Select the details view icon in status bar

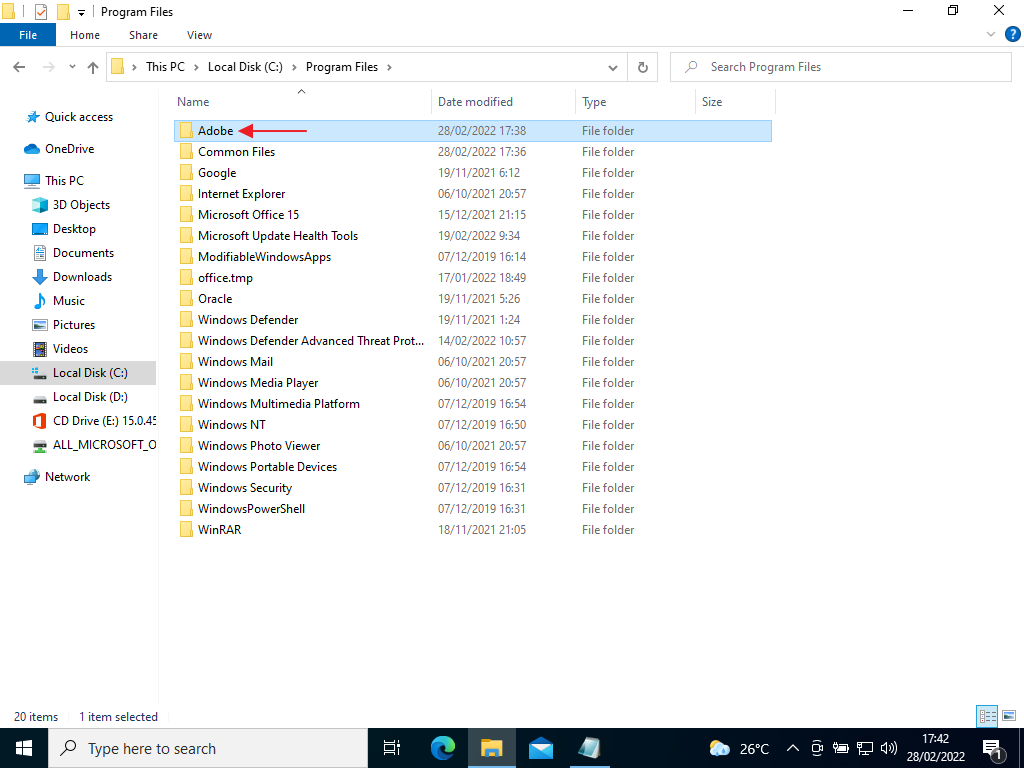point(987,716)
